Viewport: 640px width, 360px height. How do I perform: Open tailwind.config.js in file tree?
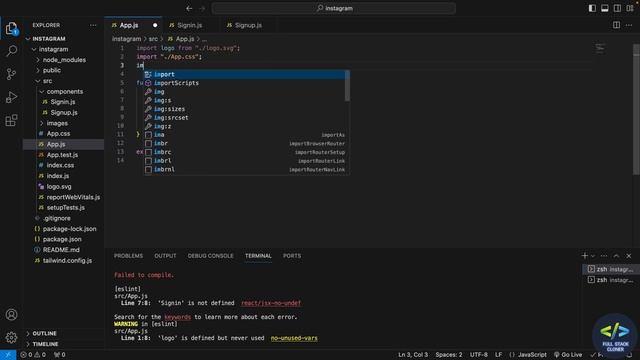pos(64,260)
